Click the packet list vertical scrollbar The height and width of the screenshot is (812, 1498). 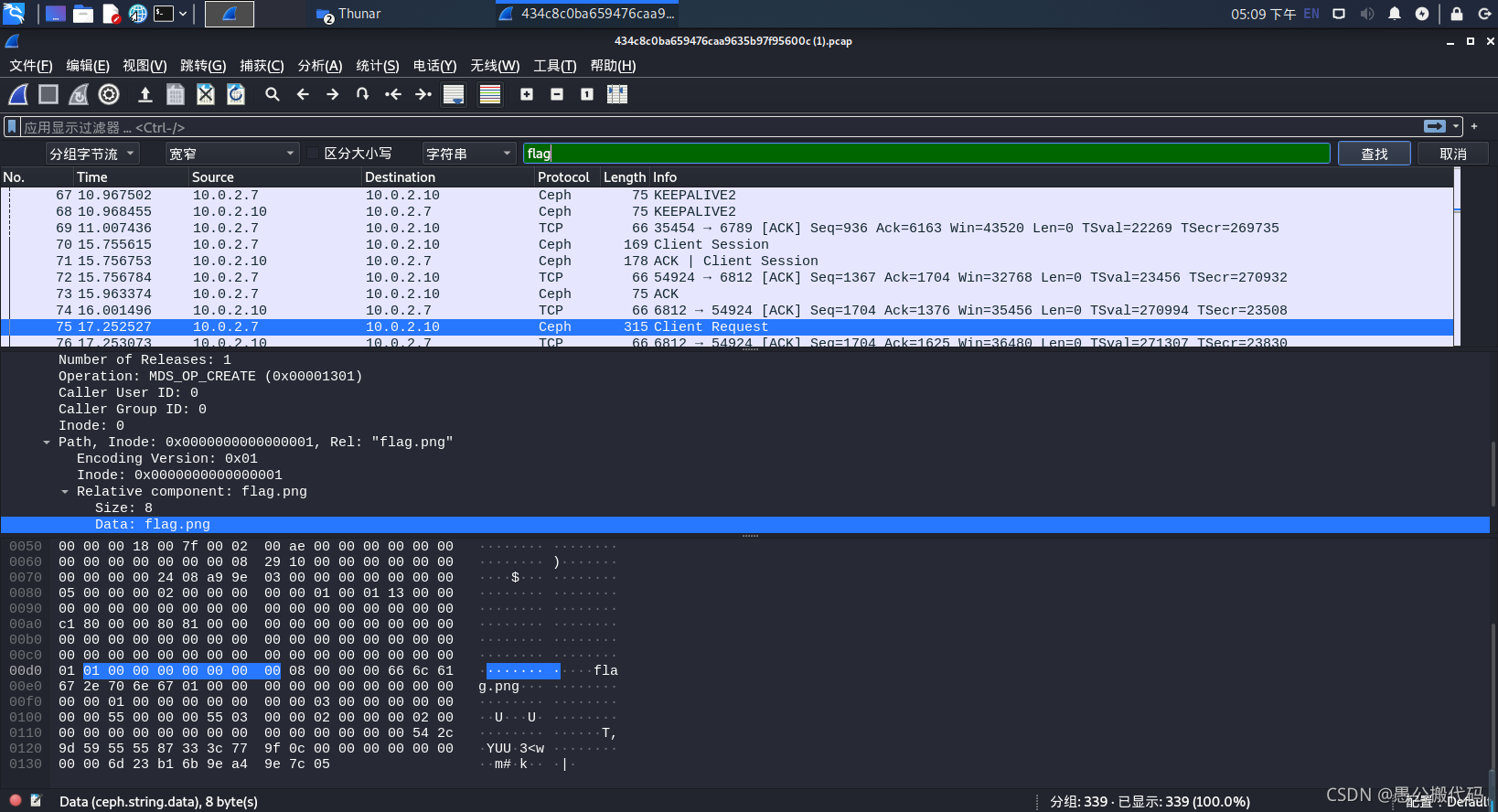(1457, 257)
